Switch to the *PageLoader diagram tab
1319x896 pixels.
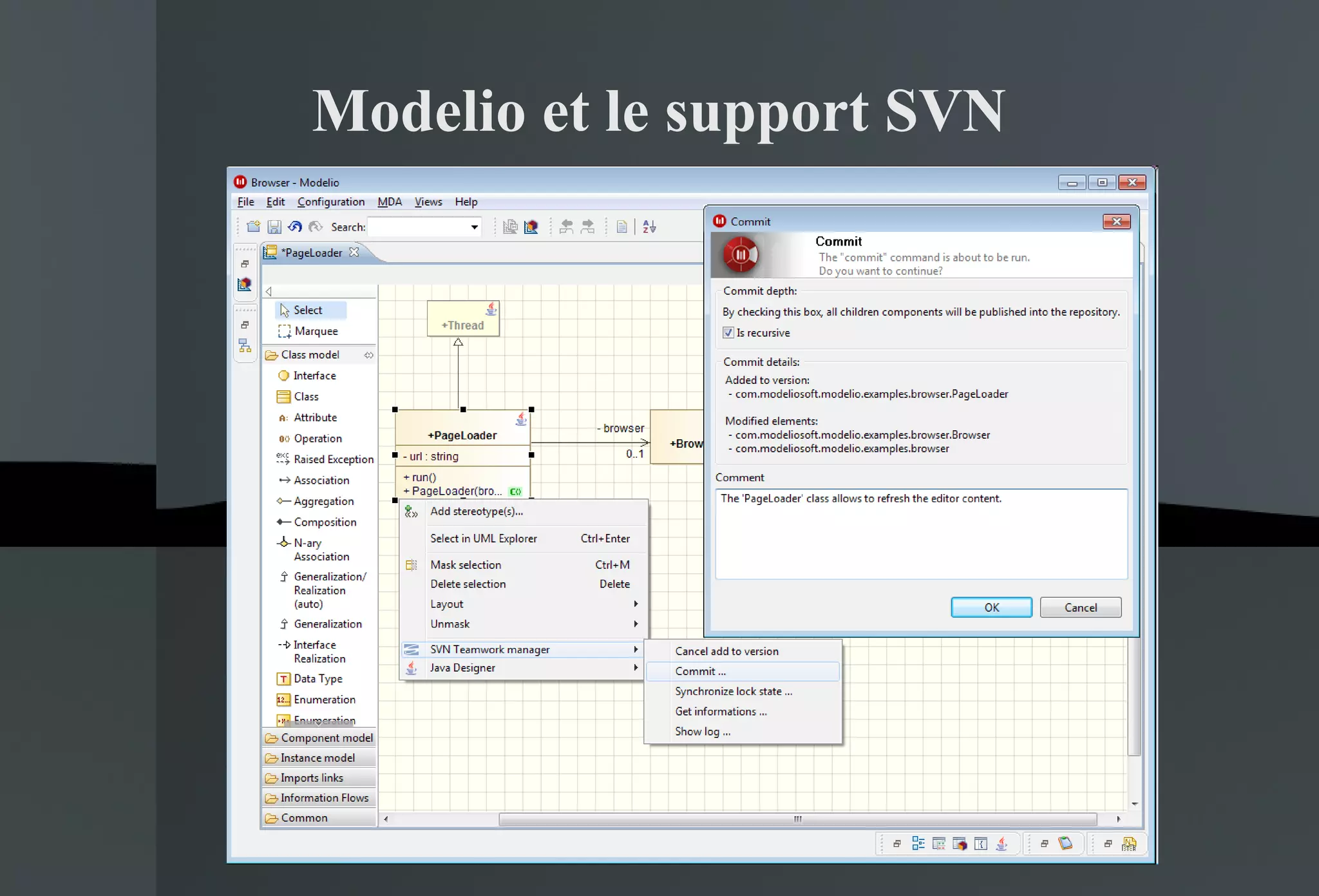point(312,253)
